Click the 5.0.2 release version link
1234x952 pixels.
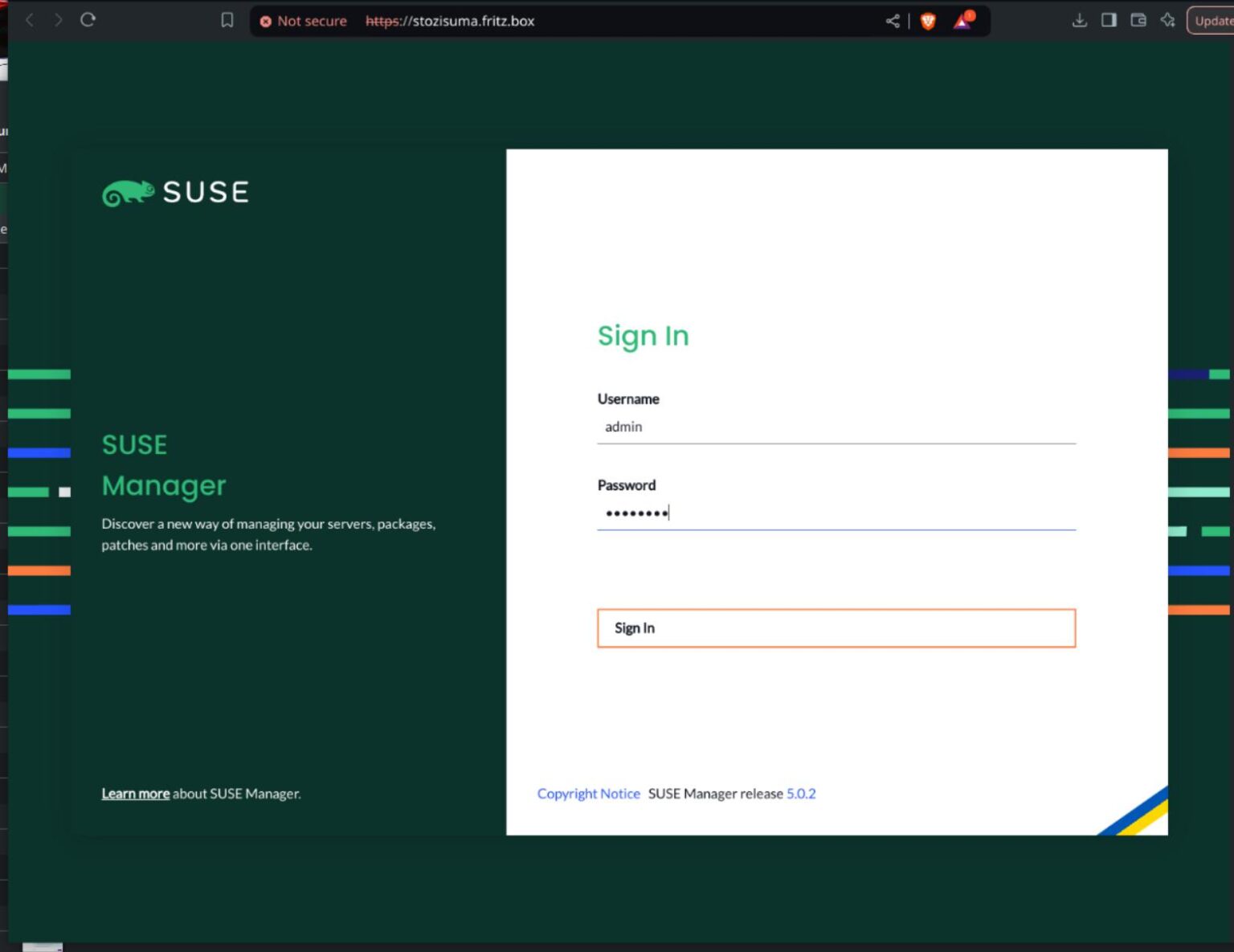point(801,794)
